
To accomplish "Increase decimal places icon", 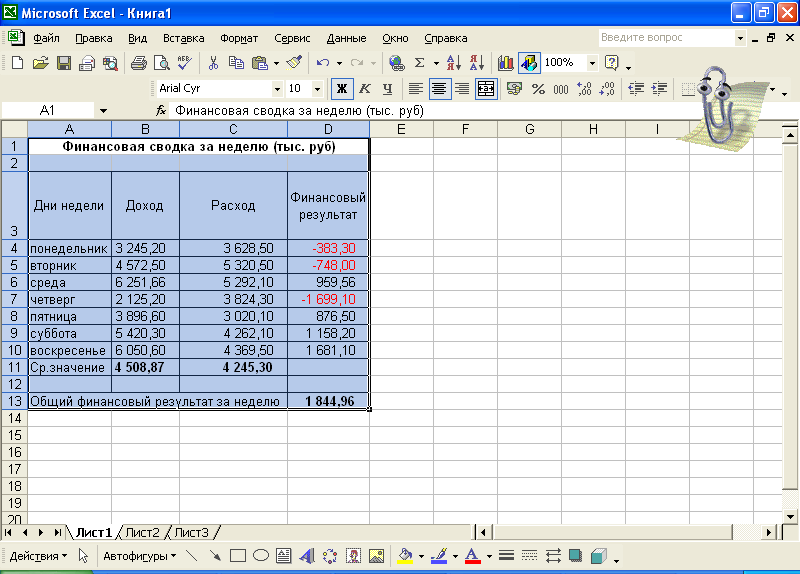I will pyautogui.click(x=584, y=89).
